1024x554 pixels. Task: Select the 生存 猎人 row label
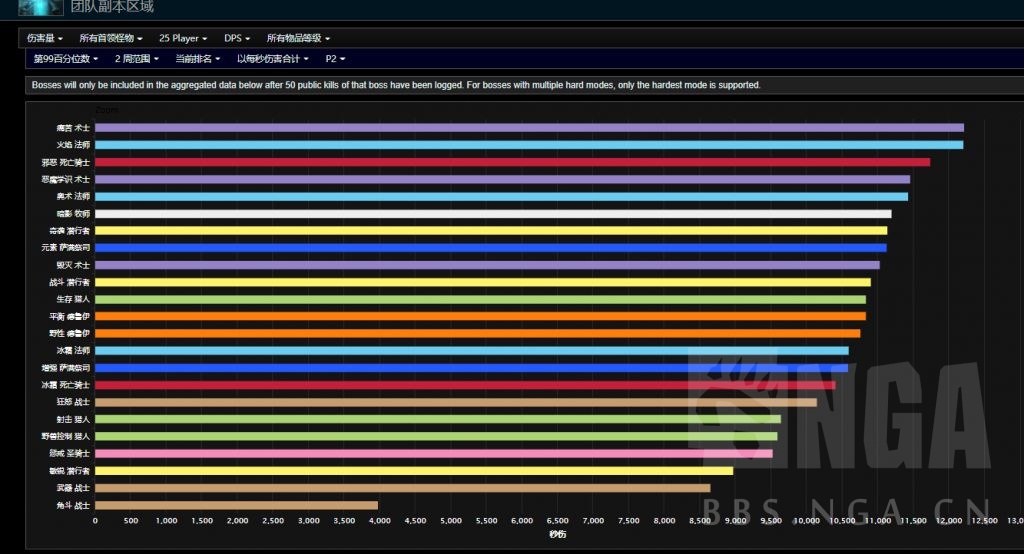[x=73, y=299]
